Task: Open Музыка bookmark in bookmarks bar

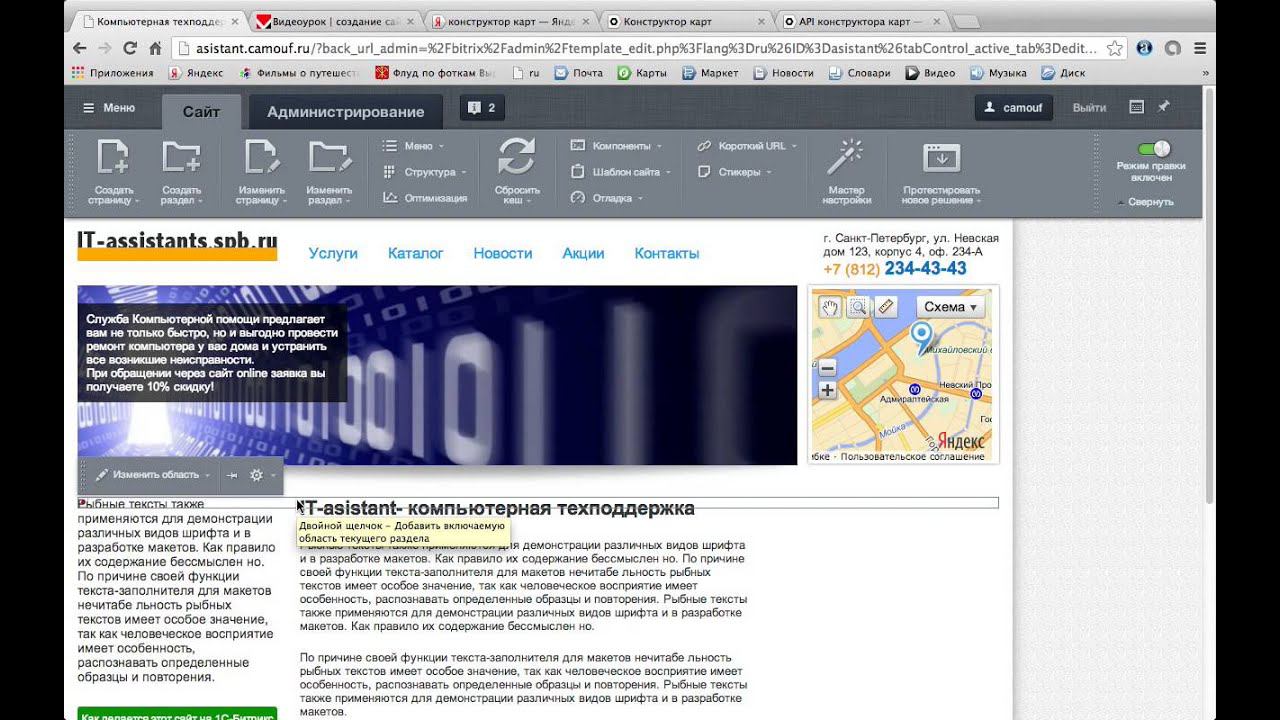Action: [x=998, y=73]
